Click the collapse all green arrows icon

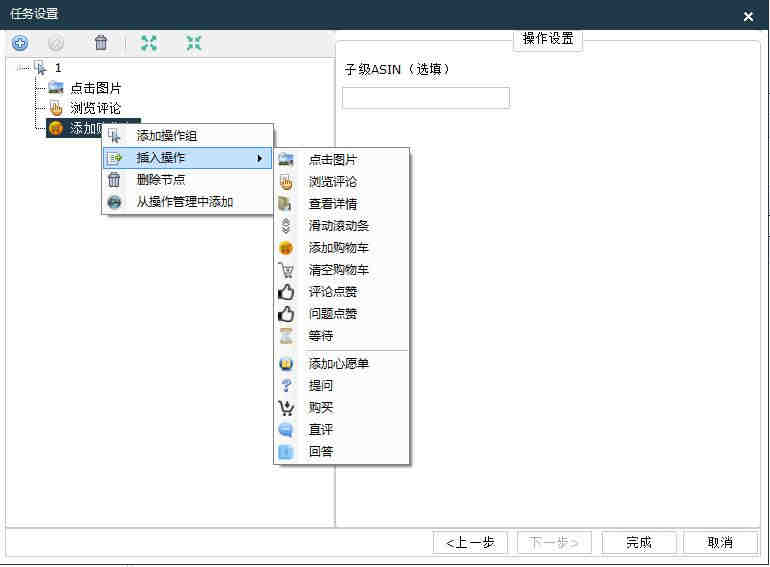point(194,43)
